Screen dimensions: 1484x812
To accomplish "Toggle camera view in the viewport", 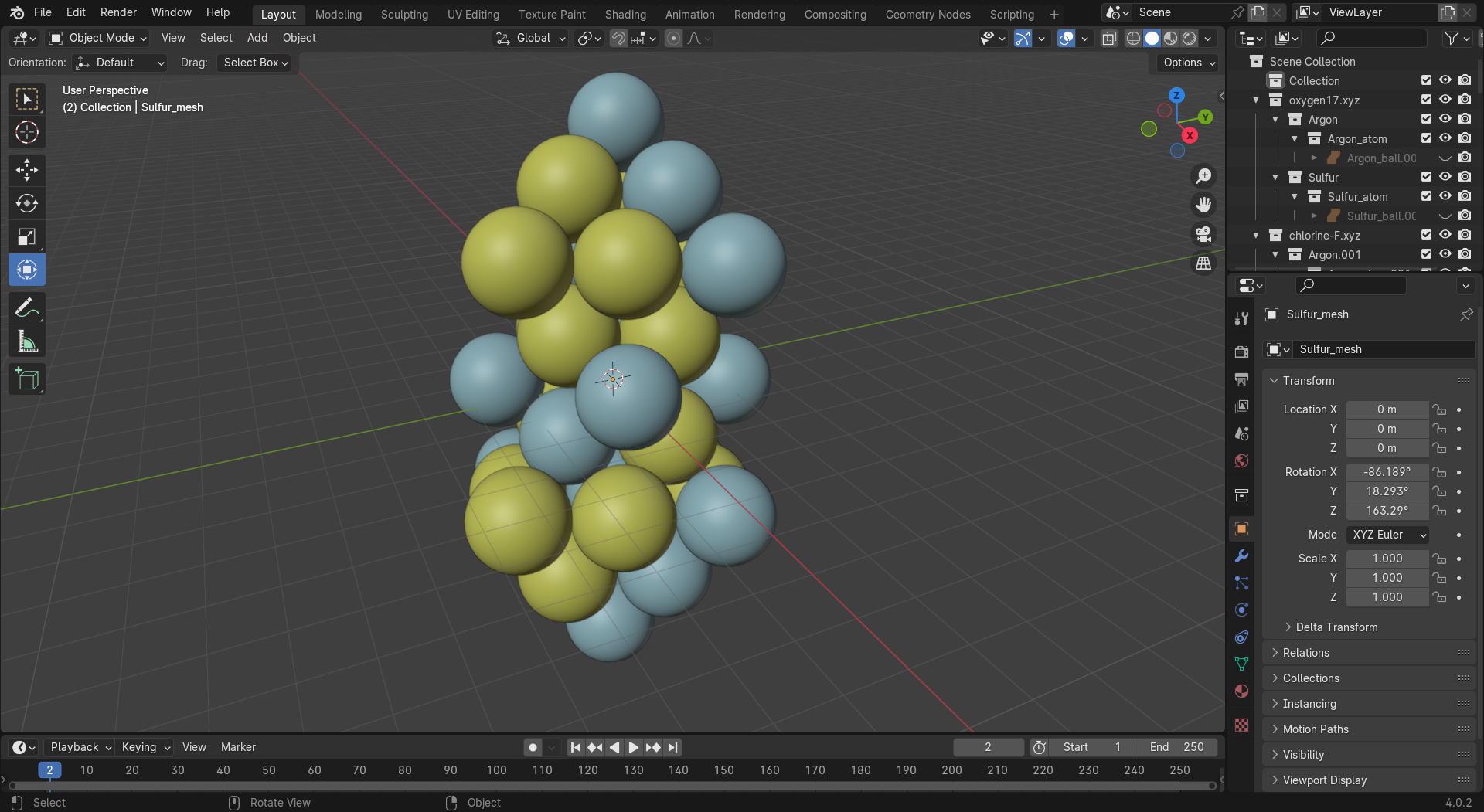I will point(1203,234).
